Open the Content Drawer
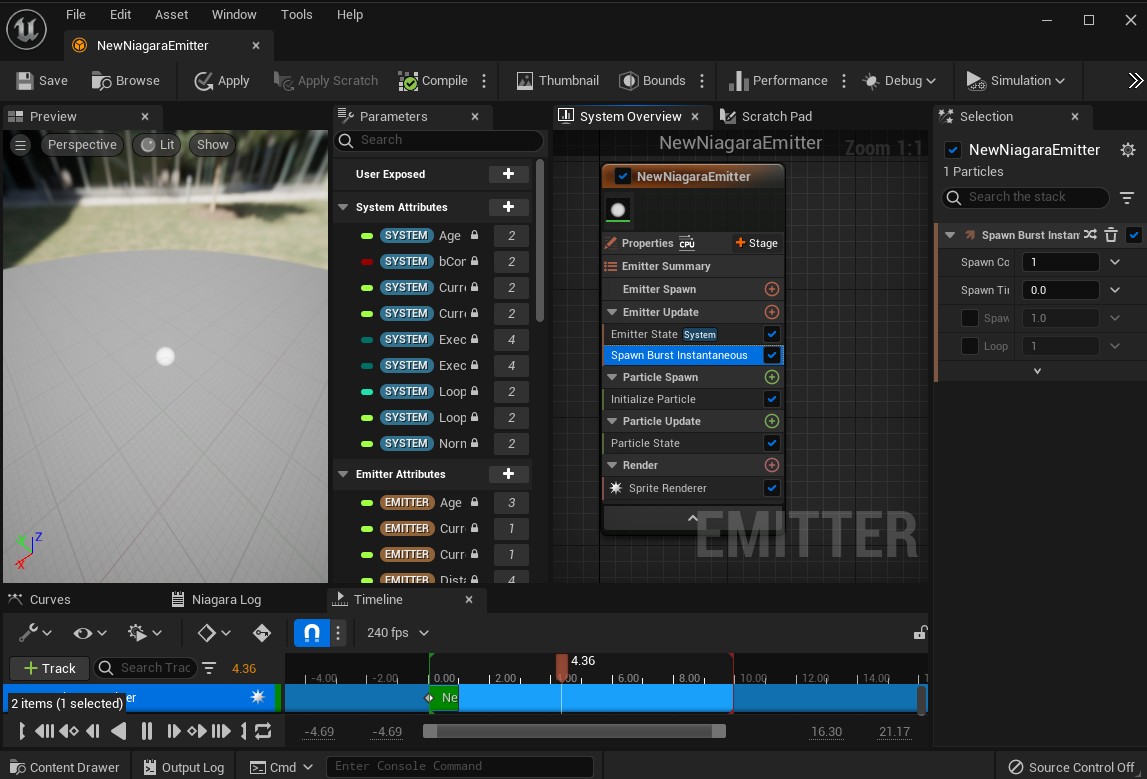 tap(64, 767)
